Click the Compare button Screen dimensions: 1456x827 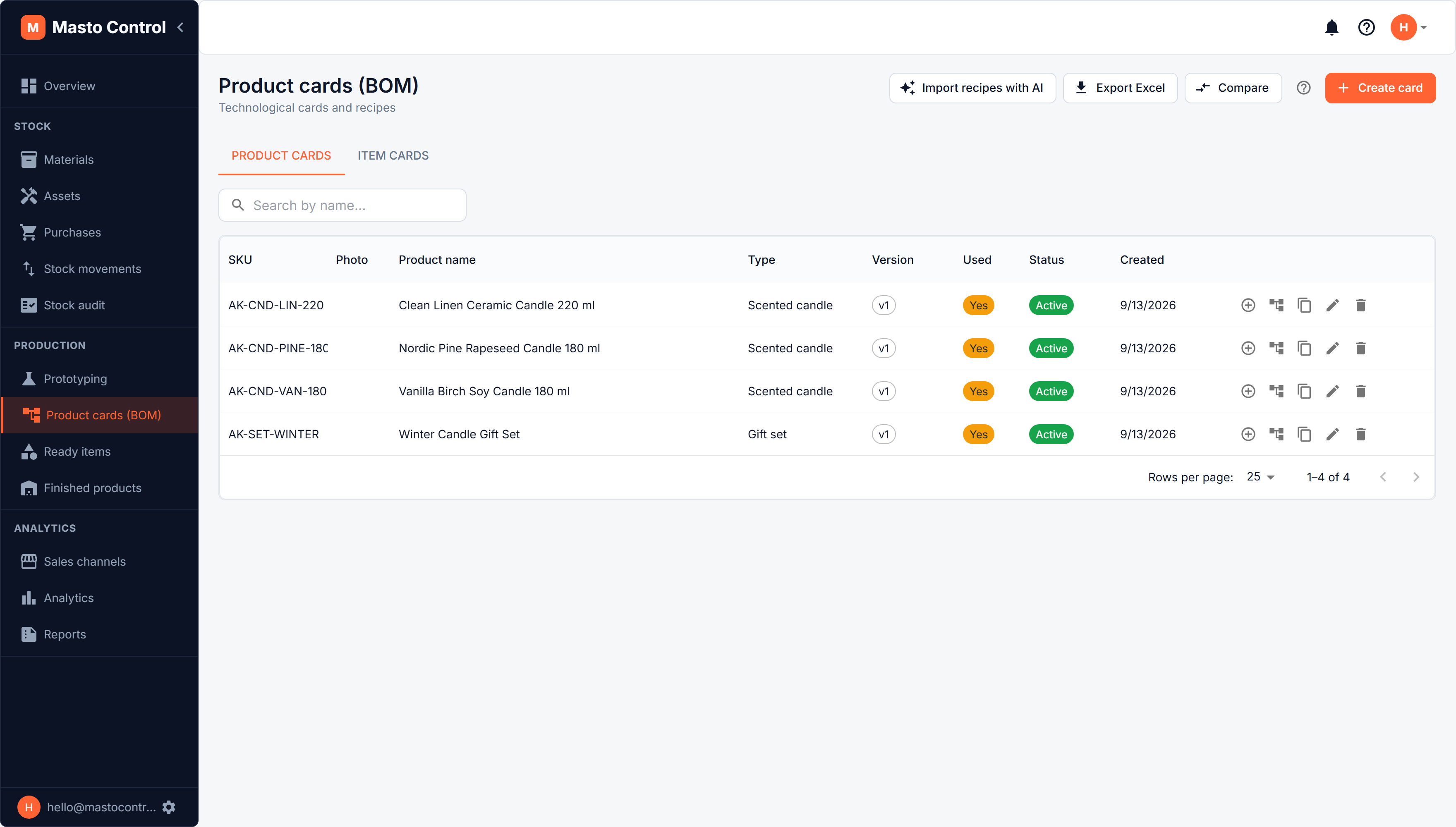[1233, 88]
